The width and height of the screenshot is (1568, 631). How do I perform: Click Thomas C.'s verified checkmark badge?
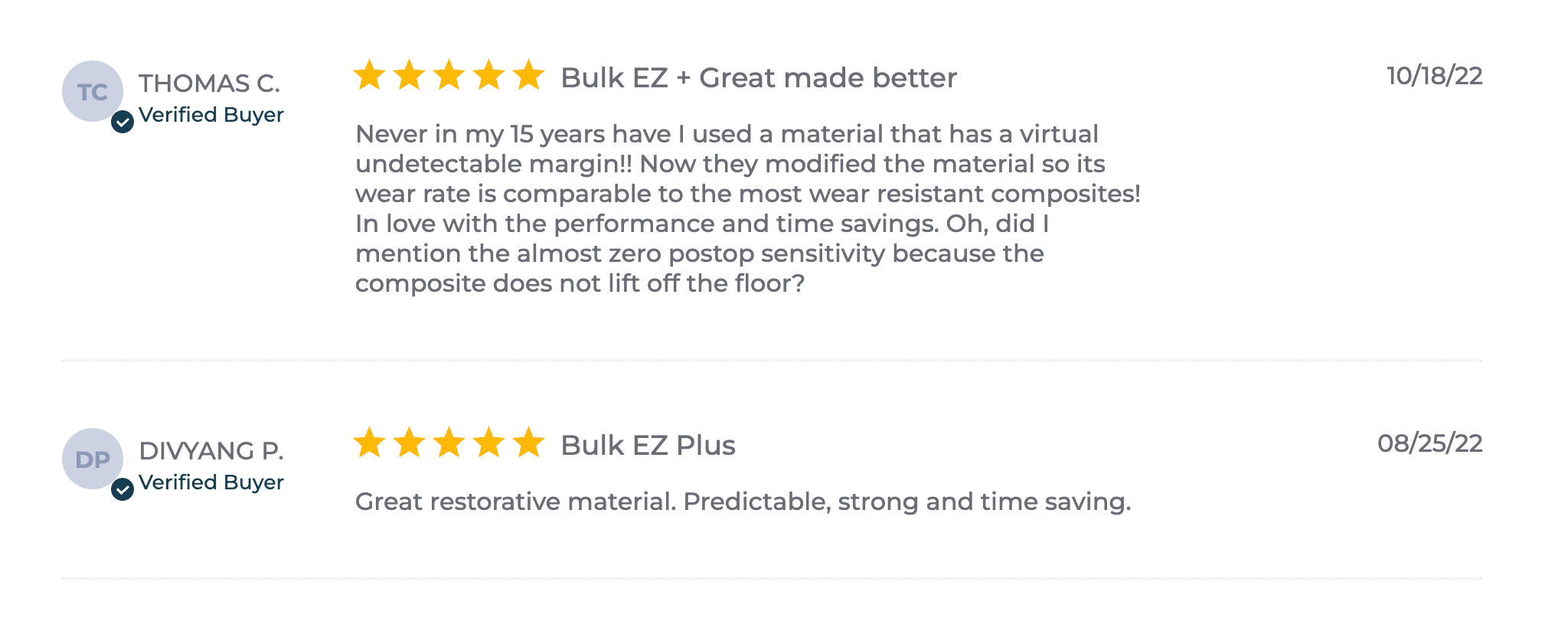pyautogui.click(x=122, y=121)
